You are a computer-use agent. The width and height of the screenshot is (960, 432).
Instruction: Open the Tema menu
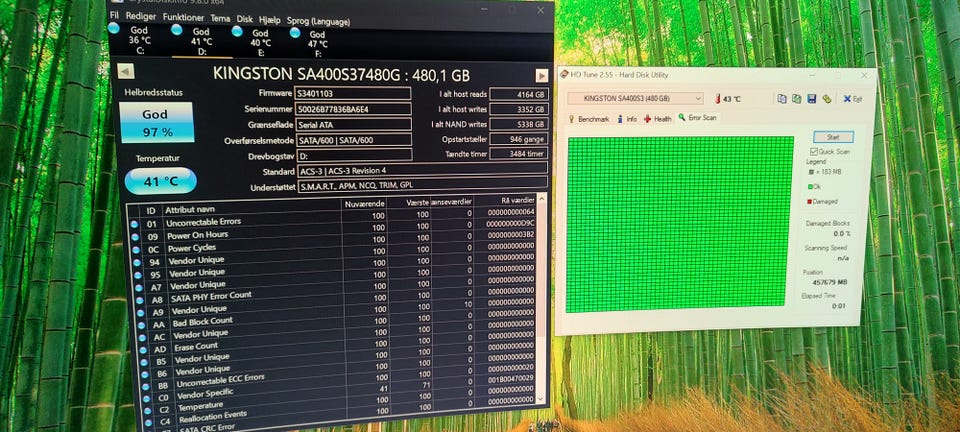coord(220,18)
